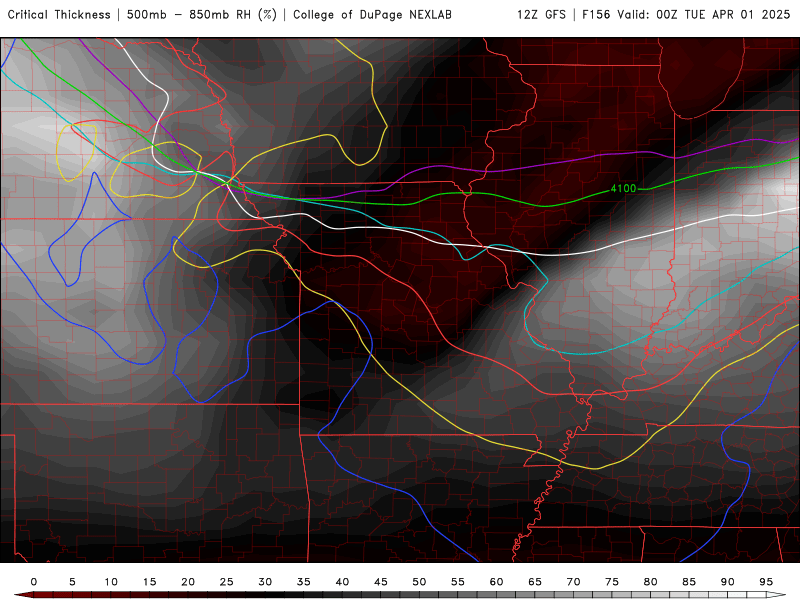Image resolution: width=800 pixels, height=600 pixels.
Task: Click the "Critical Thickness" title text
Action: coord(59,15)
